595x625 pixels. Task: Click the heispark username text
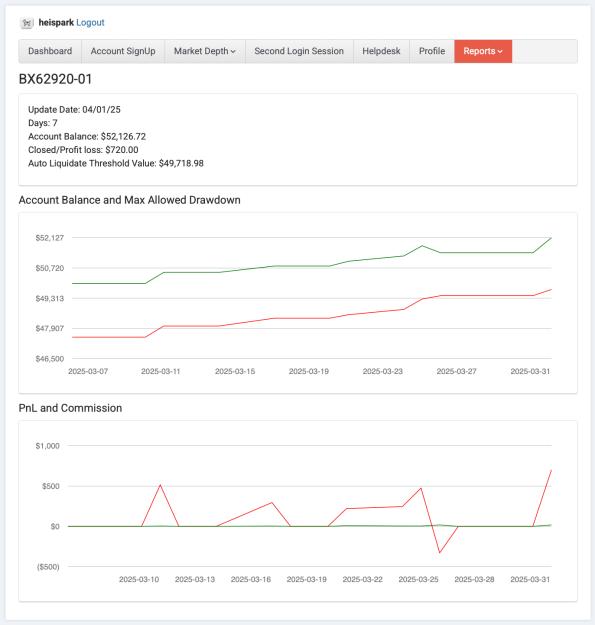tap(56, 23)
